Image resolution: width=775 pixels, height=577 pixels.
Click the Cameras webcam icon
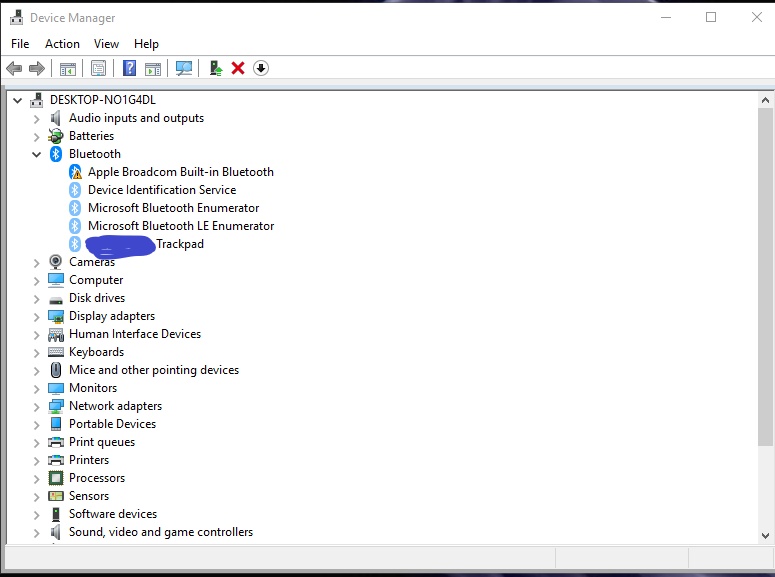pos(56,262)
